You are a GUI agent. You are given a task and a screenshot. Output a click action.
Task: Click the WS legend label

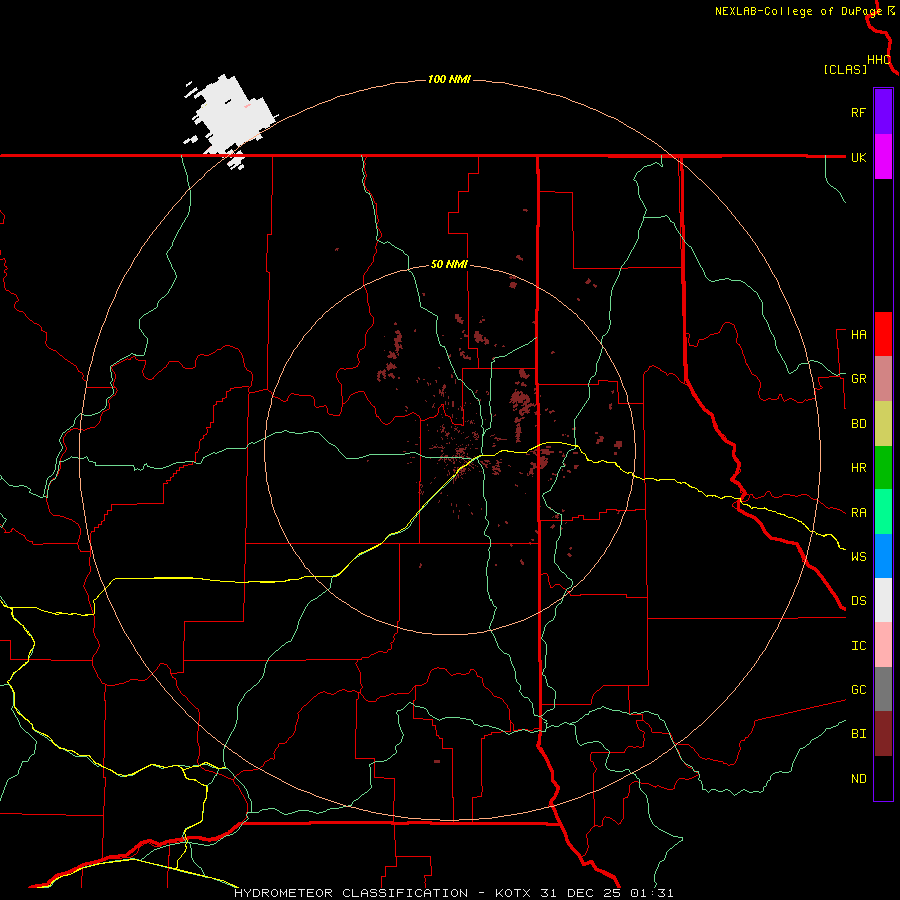point(858,557)
